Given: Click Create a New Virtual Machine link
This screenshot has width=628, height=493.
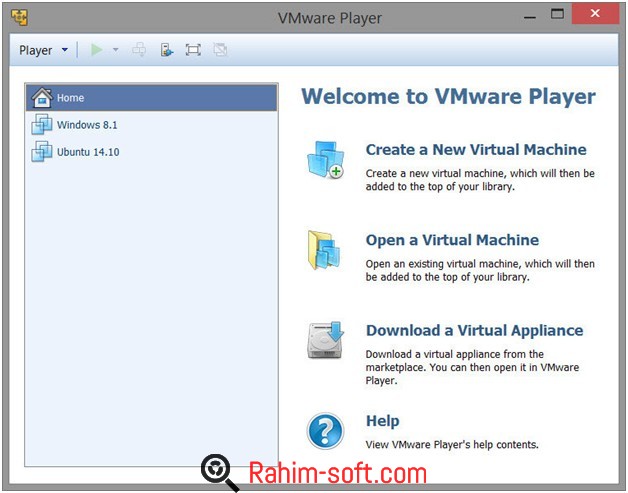Looking at the screenshot, I should 476,150.
